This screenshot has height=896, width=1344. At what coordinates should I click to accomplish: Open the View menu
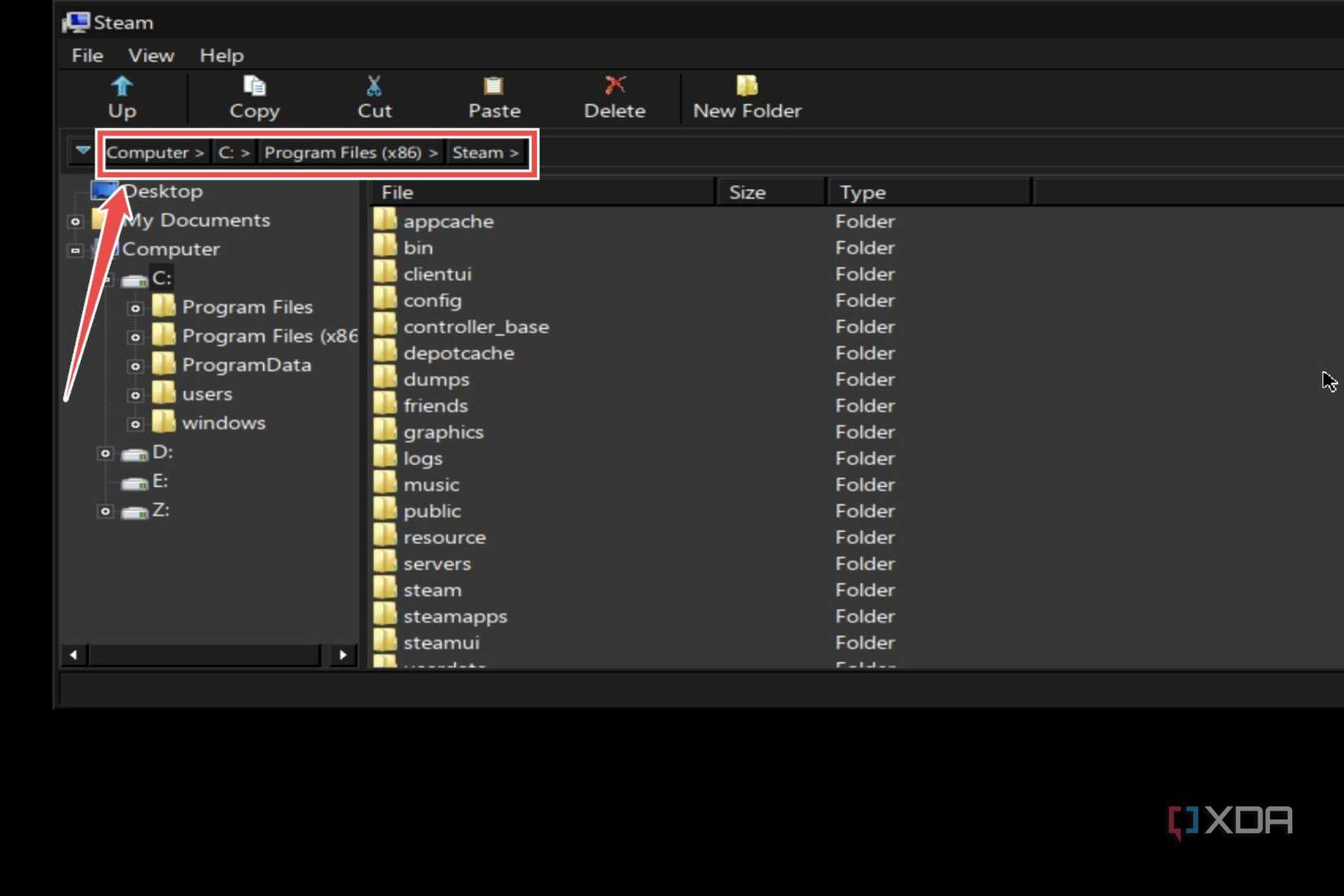click(x=151, y=55)
